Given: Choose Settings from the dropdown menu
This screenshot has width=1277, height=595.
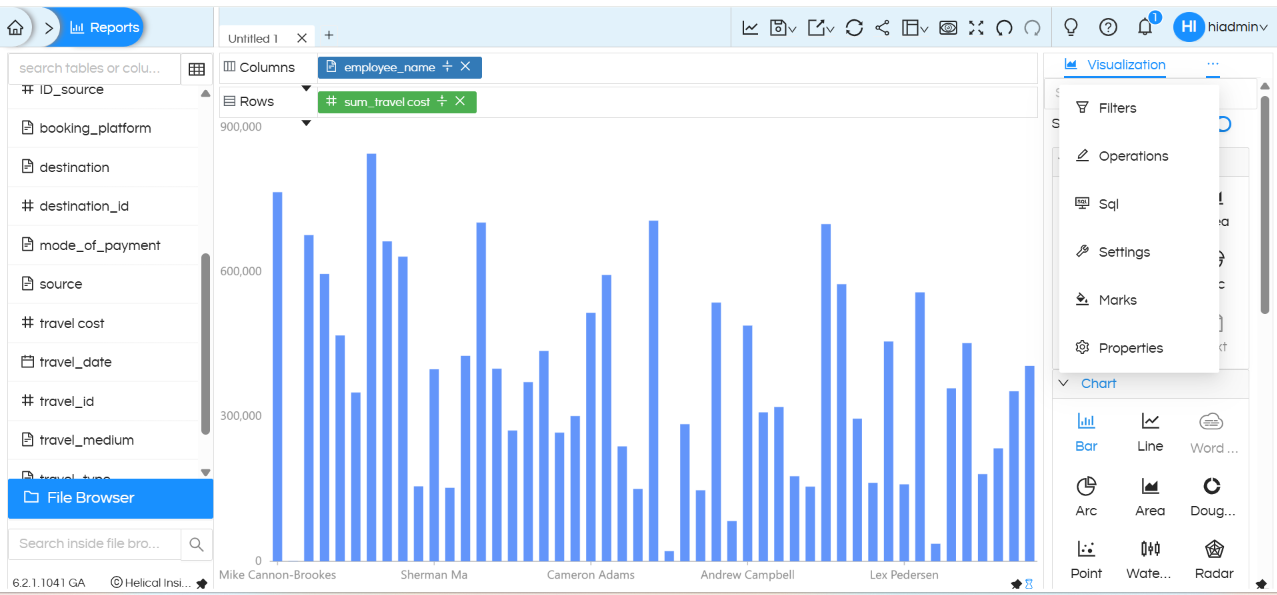Looking at the screenshot, I should pyautogui.click(x=1139, y=252).
